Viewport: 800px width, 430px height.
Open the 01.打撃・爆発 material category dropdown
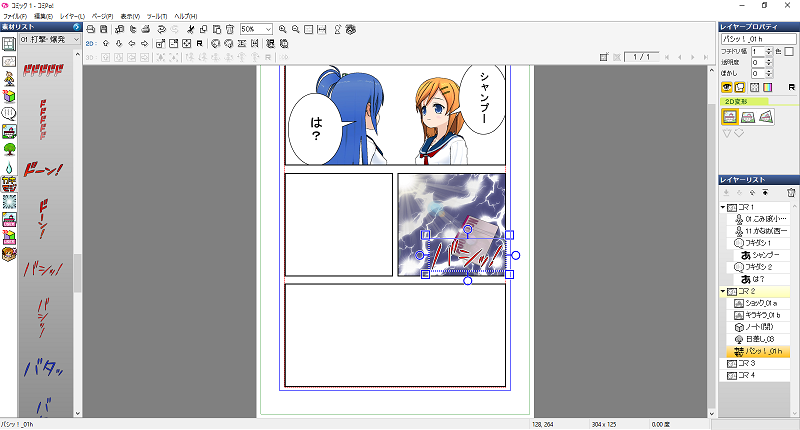point(50,39)
